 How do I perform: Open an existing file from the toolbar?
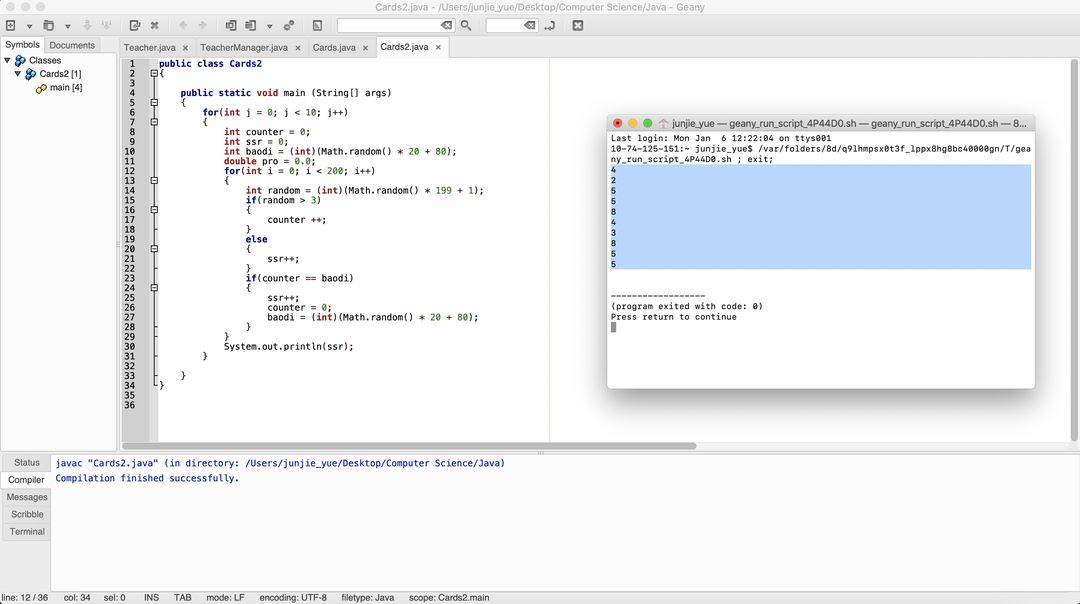[x=48, y=25]
